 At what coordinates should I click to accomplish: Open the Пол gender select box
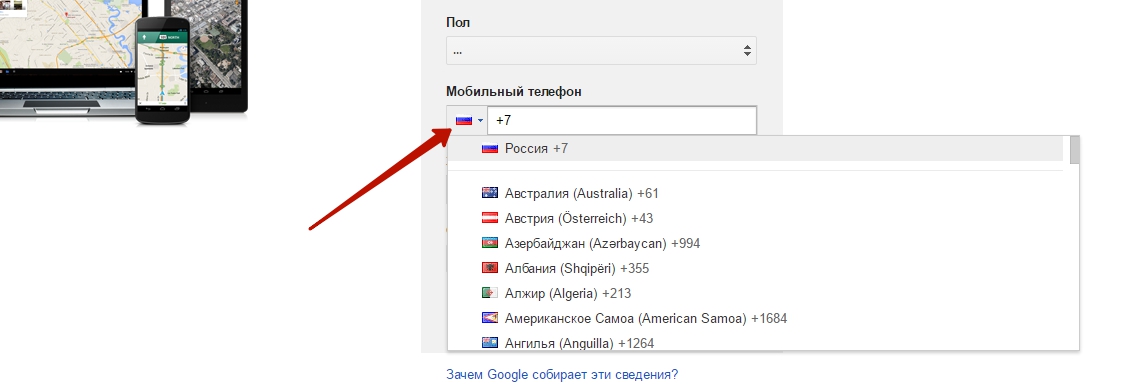[601, 51]
